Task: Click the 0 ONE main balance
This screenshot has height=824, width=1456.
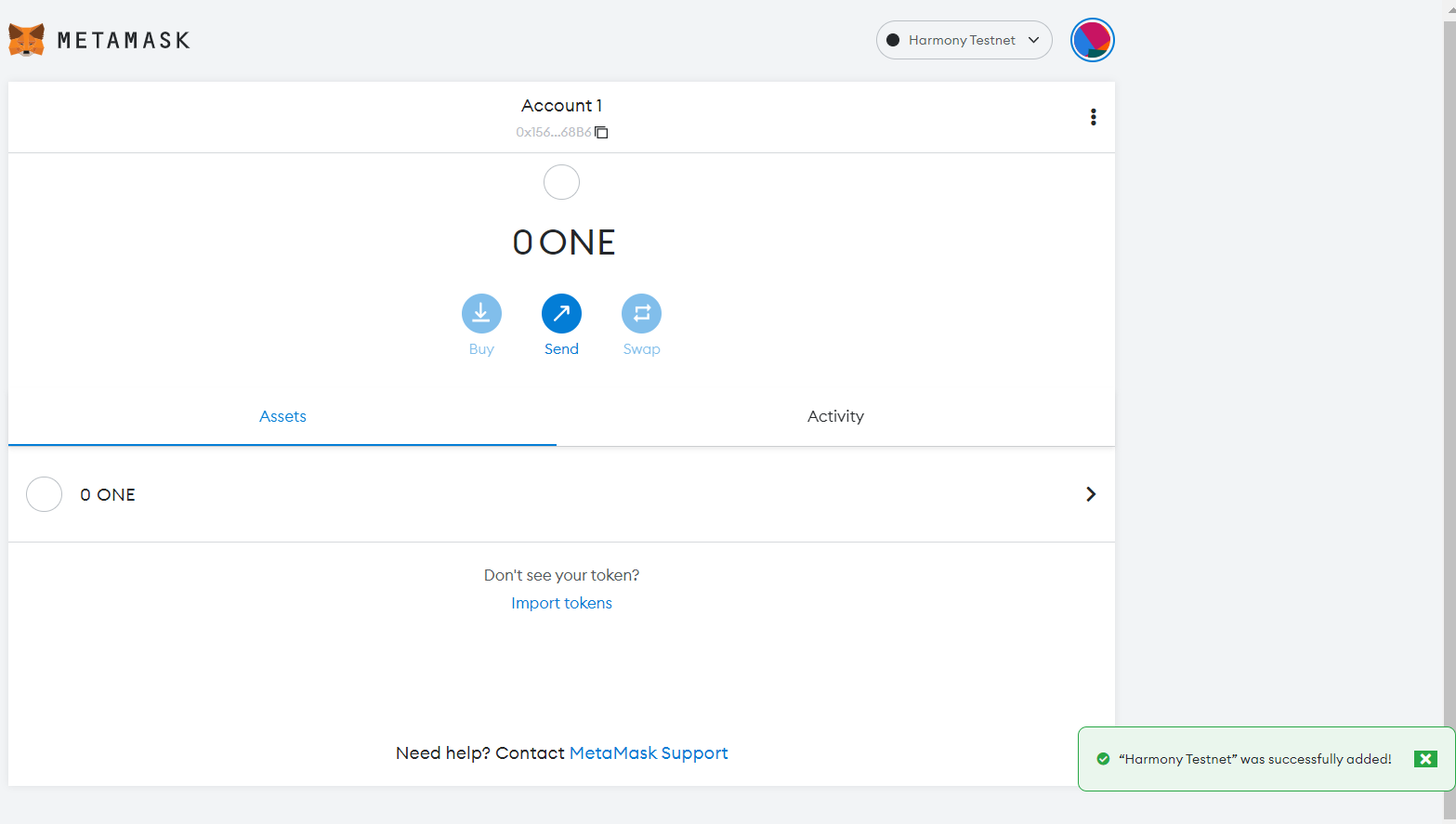Action: [564, 242]
